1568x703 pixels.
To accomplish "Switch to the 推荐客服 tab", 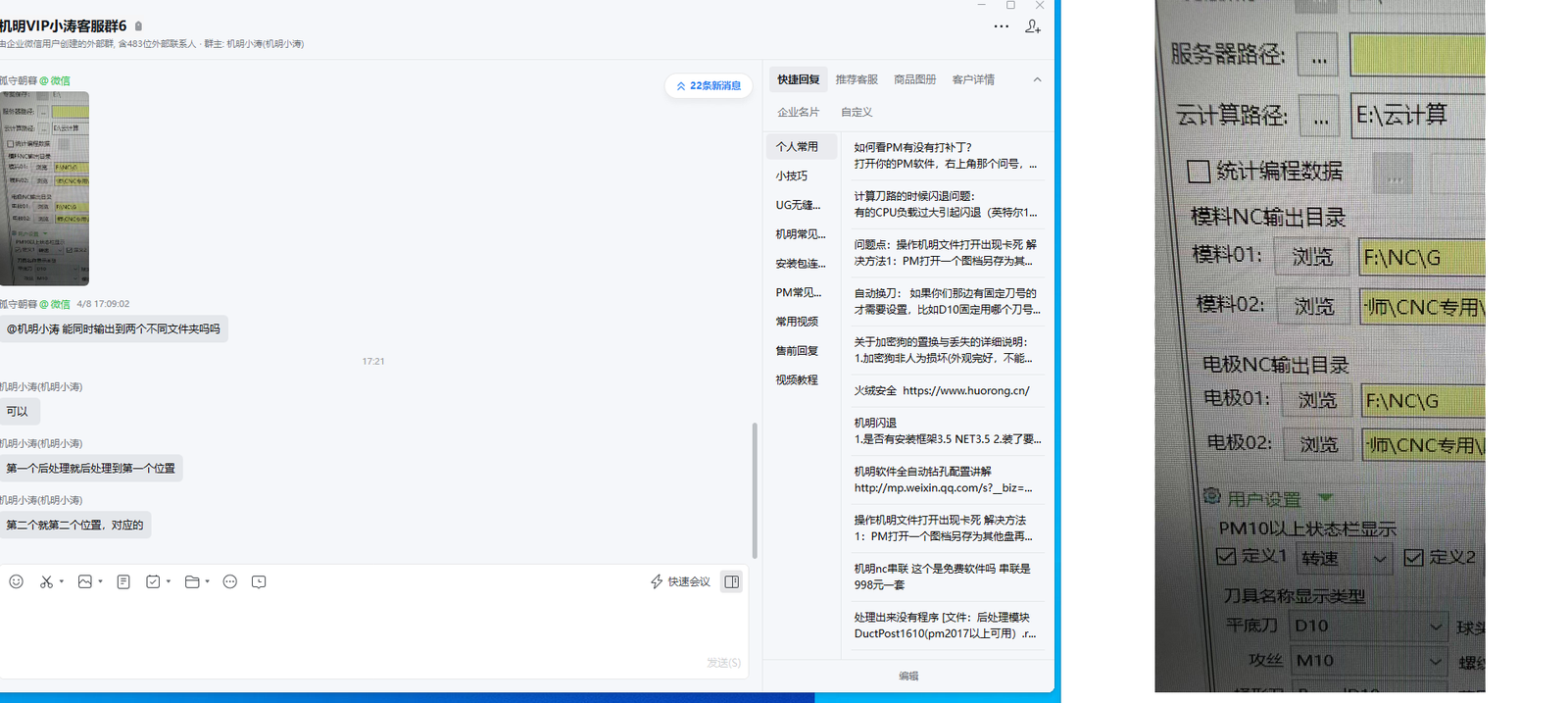I will 857,79.
